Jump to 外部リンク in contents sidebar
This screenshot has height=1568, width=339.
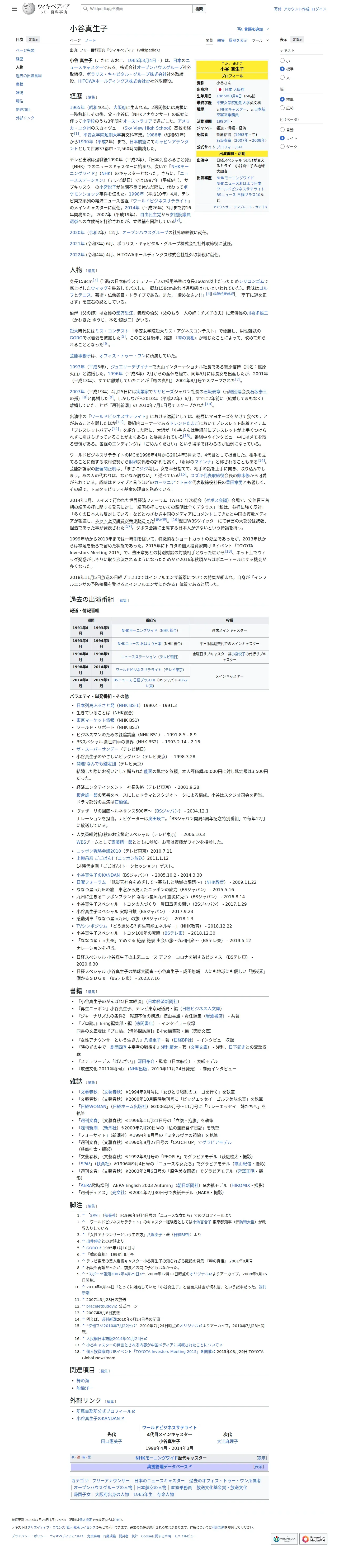tap(25, 118)
